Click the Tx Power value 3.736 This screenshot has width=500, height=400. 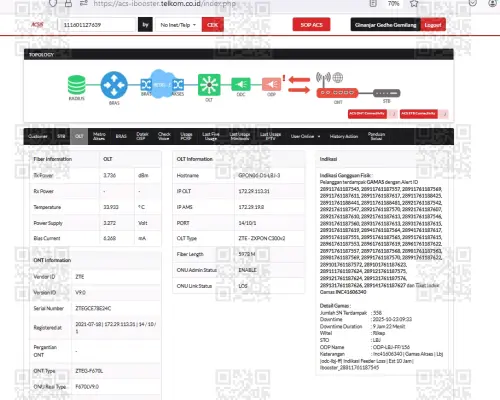pos(109,175)
